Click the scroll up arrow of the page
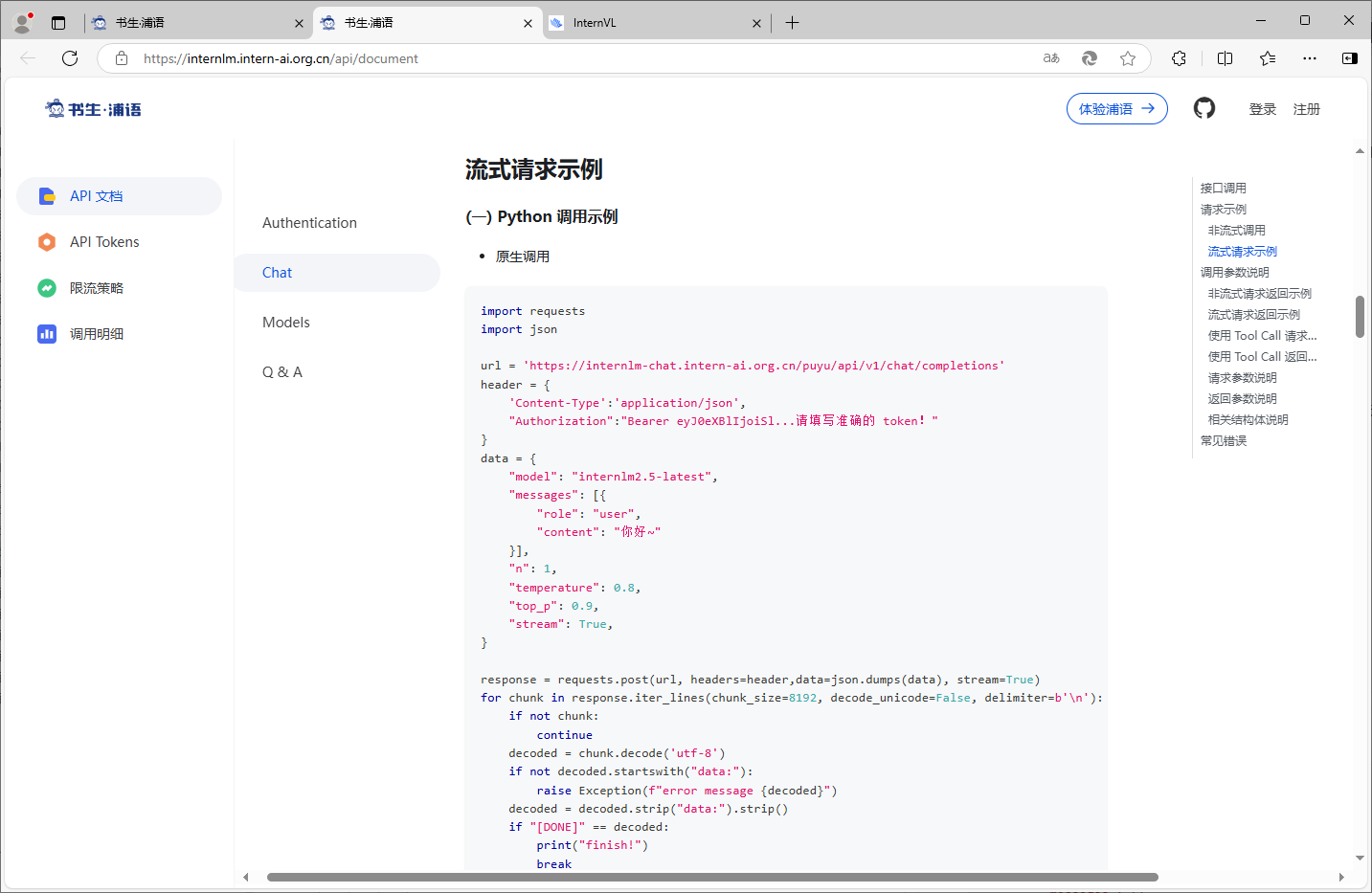Image resolution: width=1372 pixels, height=893 pixels. coord(1360,151)
